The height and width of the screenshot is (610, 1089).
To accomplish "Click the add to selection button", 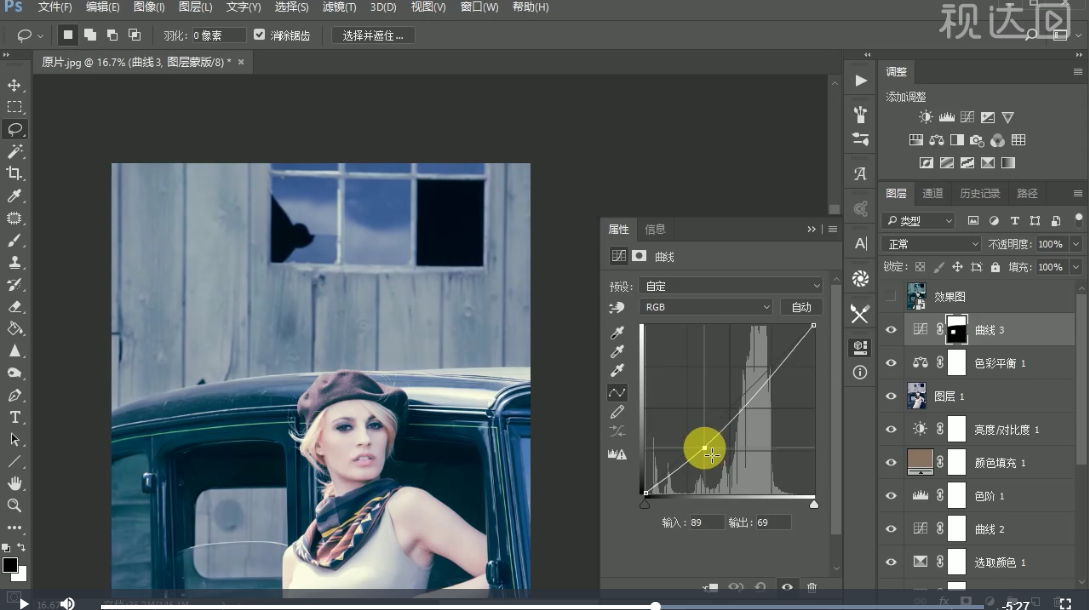I will 90,35.
